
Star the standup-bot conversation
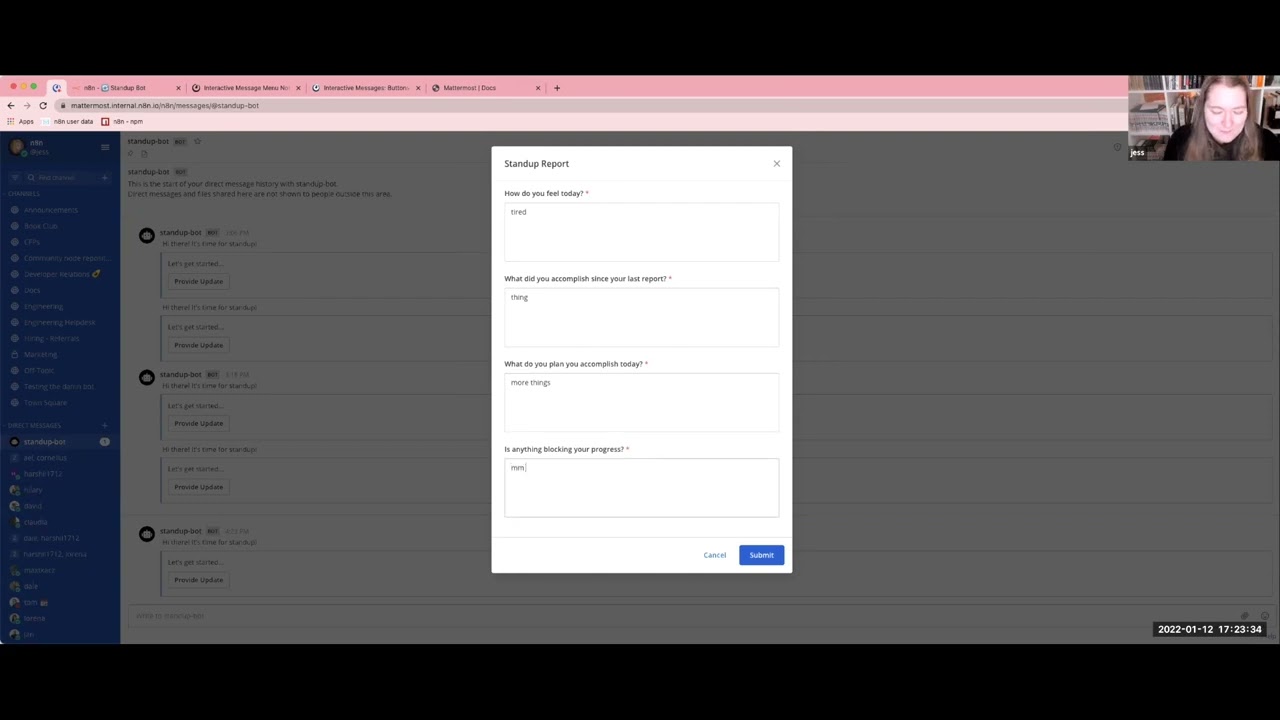coord(197,141)
